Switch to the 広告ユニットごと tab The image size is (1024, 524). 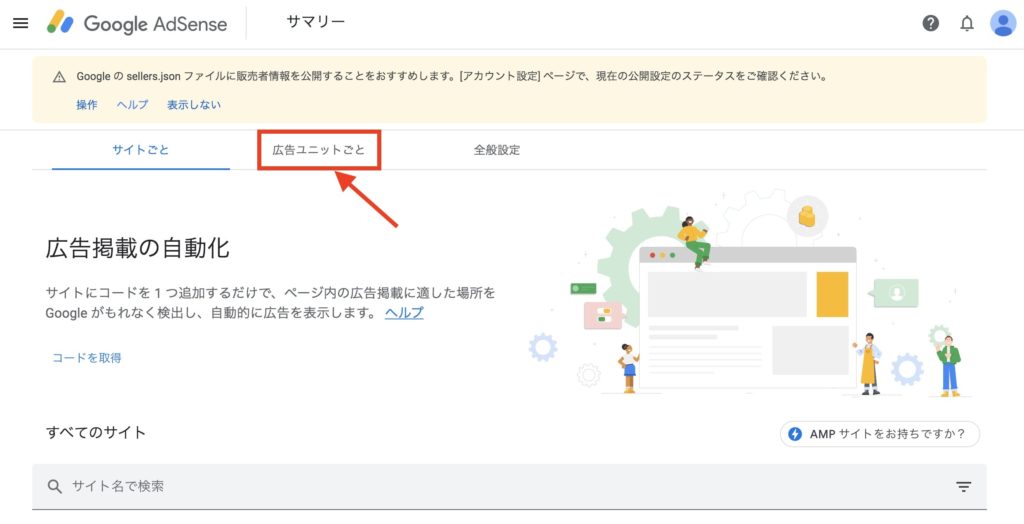click(x=319, y=150)
